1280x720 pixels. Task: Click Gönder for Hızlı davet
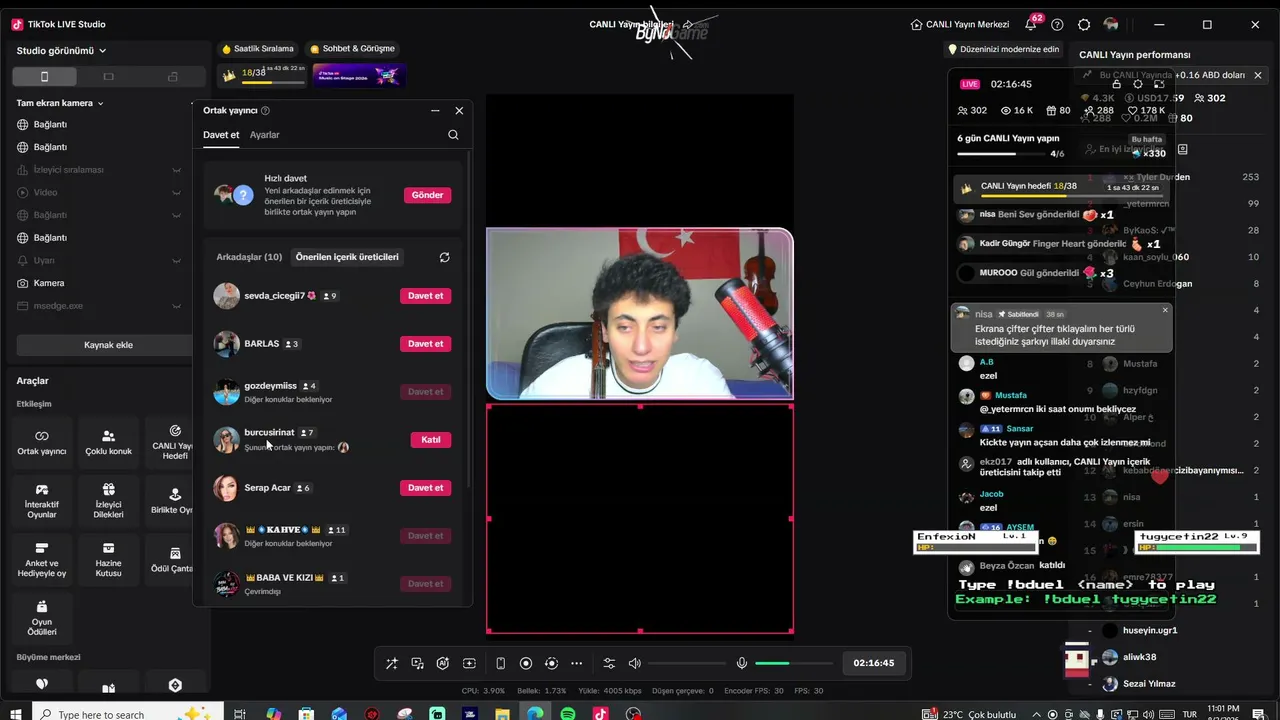[427, 195]
